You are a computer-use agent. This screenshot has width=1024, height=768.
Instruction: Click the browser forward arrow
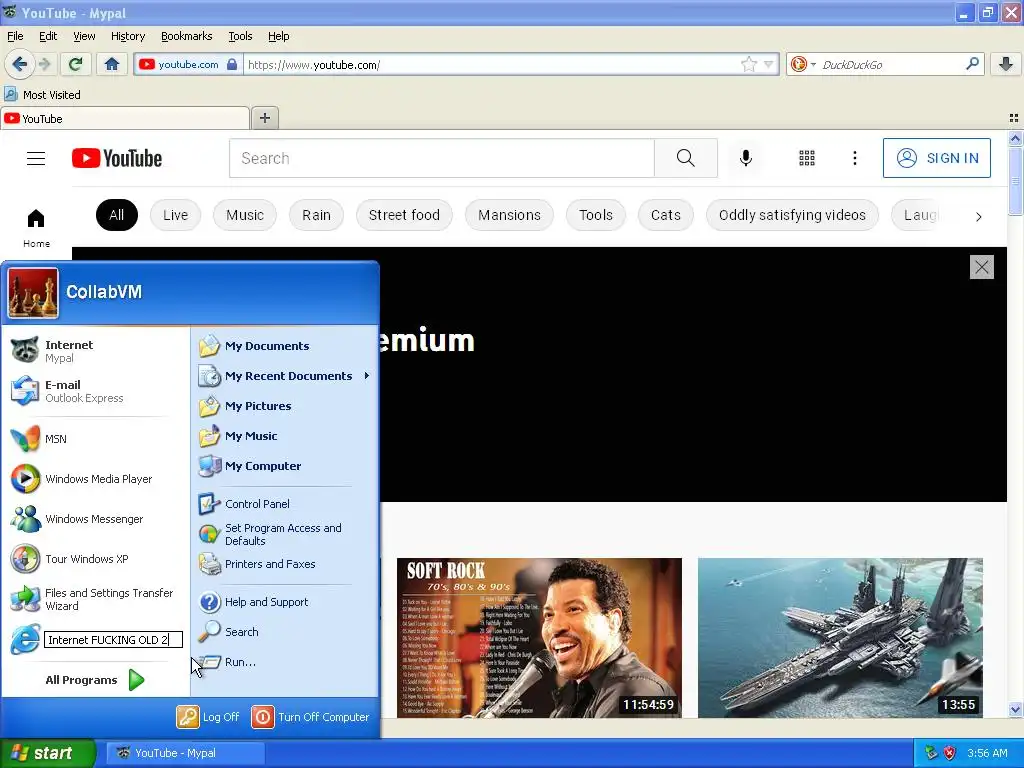click(x=44, y=64)
